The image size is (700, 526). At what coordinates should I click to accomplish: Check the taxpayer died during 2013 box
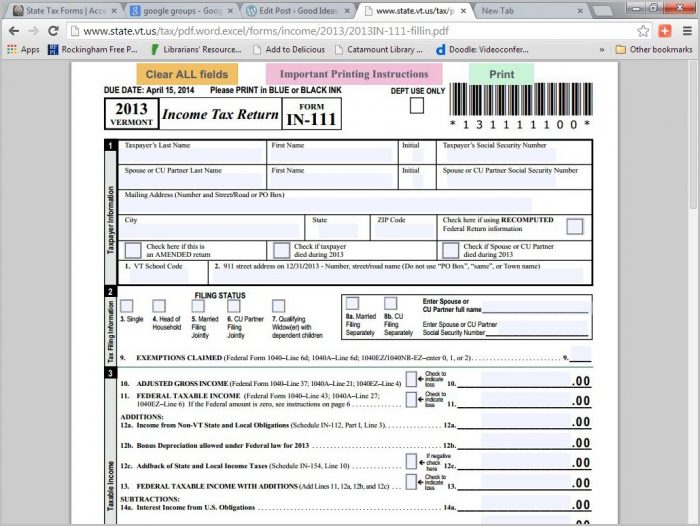[x=281, y=250]
